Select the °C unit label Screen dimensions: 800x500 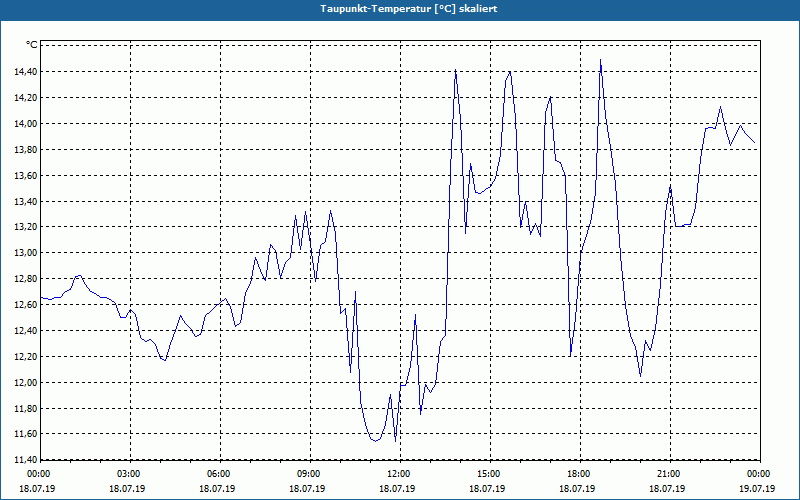point(32,45)
